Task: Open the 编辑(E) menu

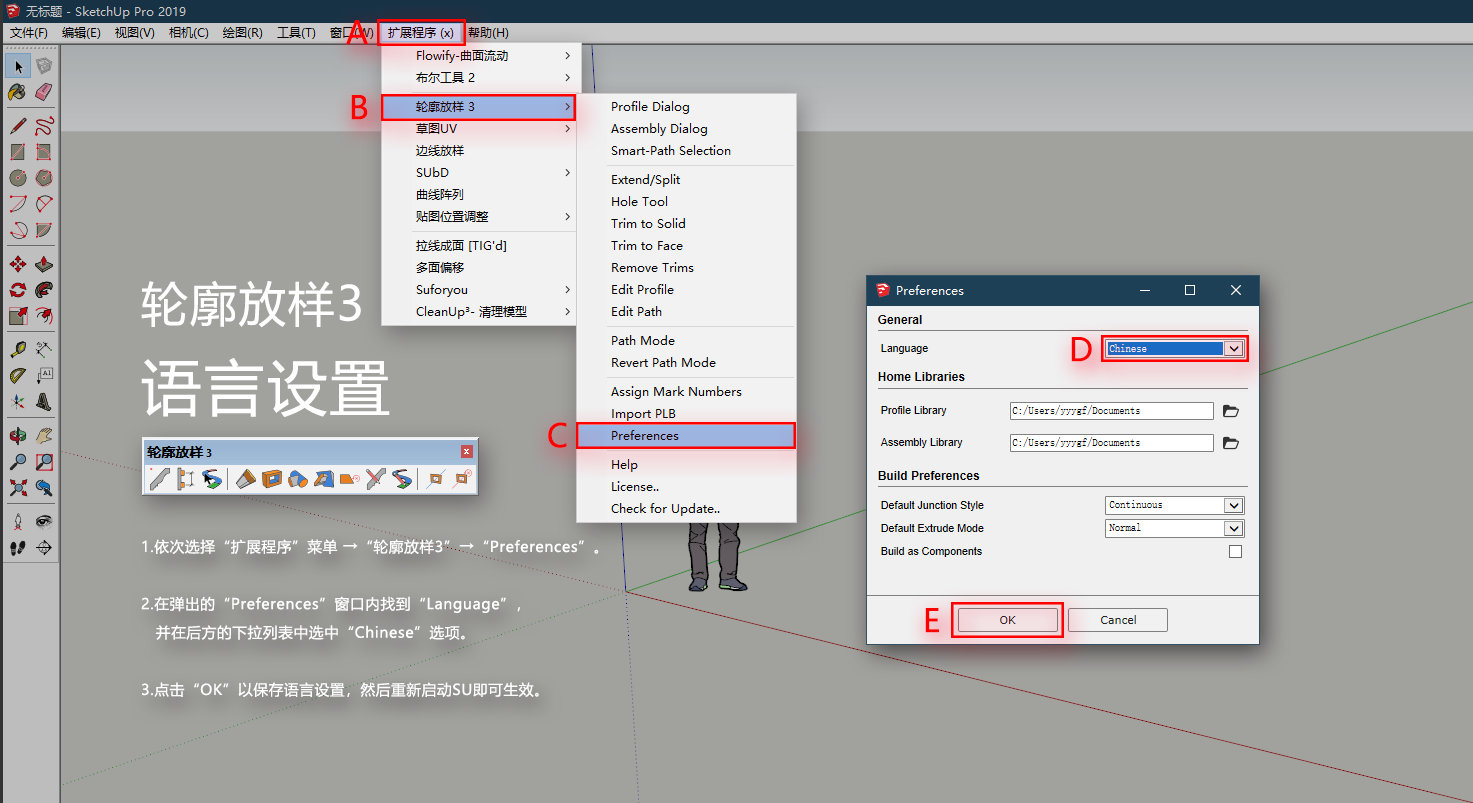Action: pos(82,33)
